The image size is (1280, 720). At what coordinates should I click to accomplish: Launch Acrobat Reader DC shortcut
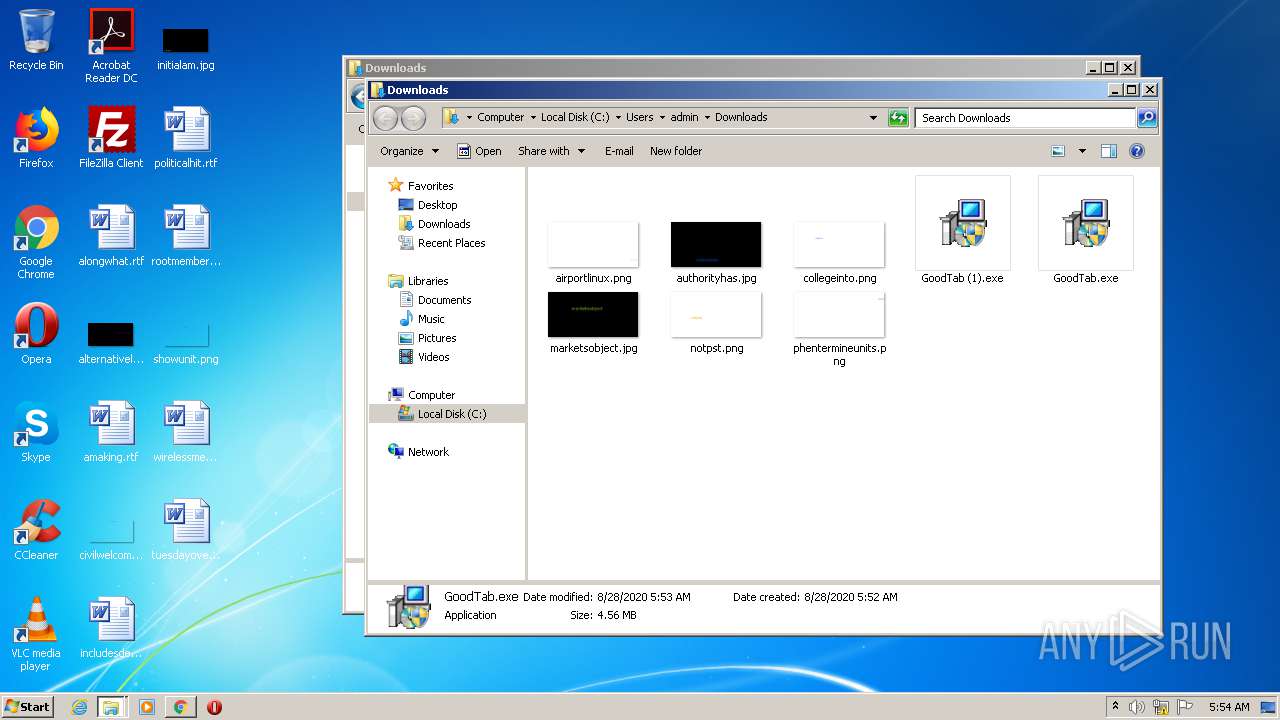click(x=111, y=45)
